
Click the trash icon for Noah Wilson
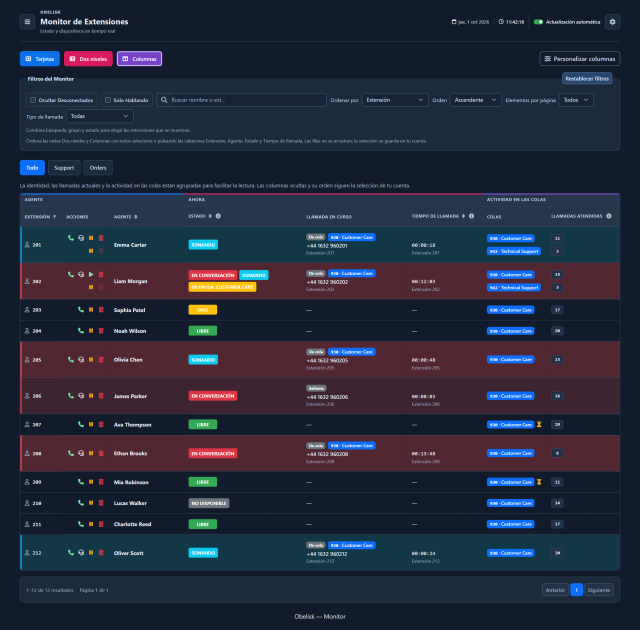point(101,331)
